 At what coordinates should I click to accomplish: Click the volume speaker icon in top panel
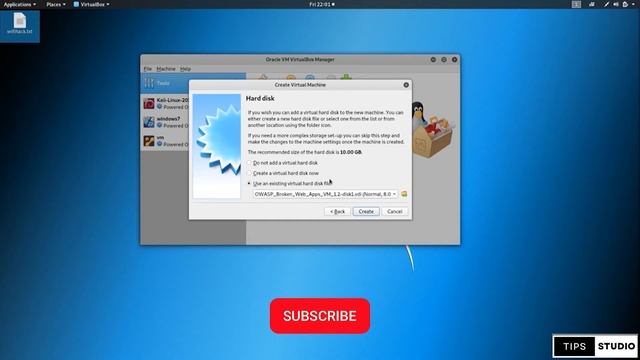616,4
